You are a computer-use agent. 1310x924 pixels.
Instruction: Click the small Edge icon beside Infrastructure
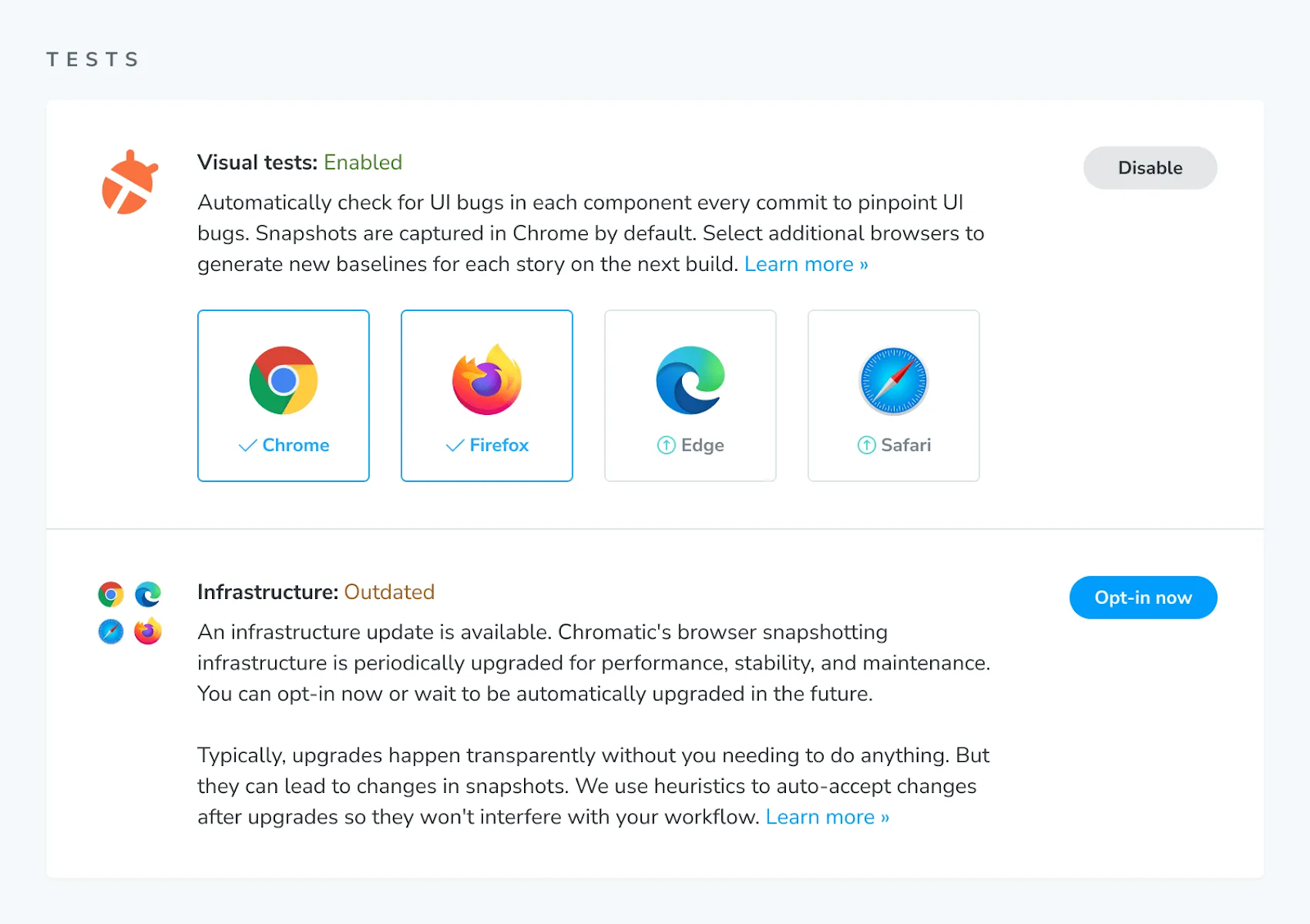(x=148, y=594)
